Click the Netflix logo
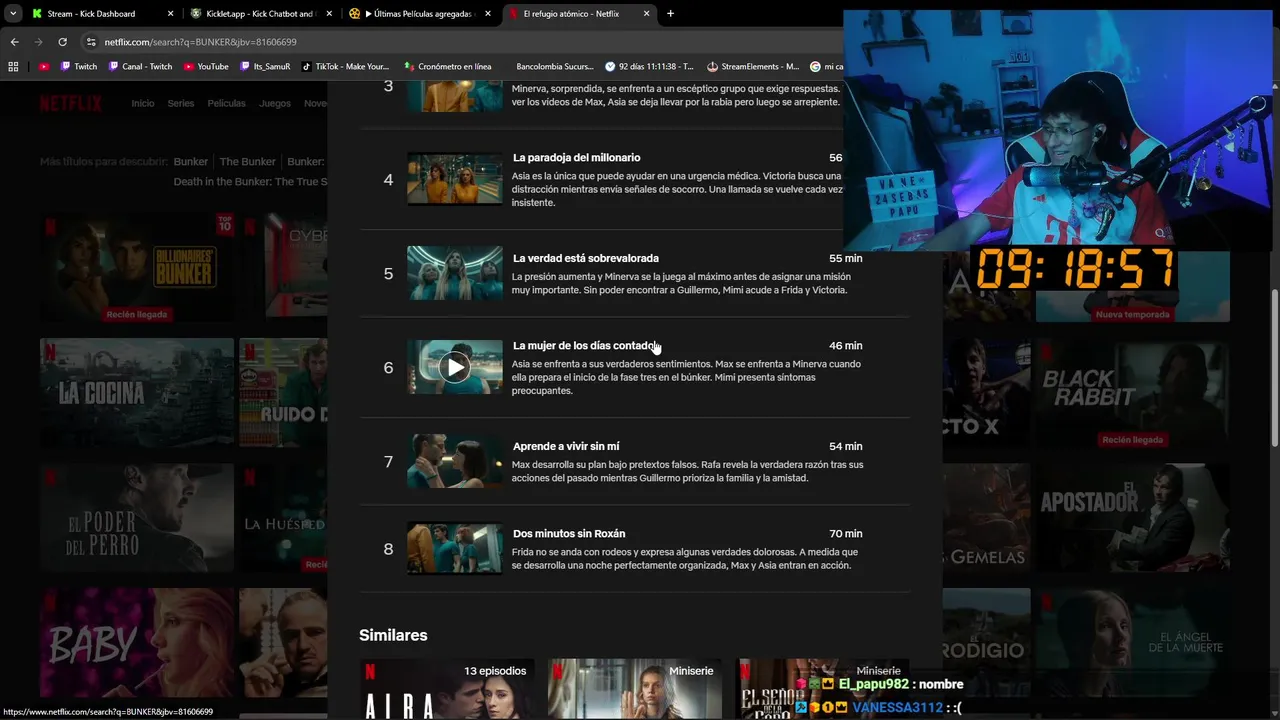This screenshot has height=720, width=1280. pyautogui.click(x=71, y=103)
